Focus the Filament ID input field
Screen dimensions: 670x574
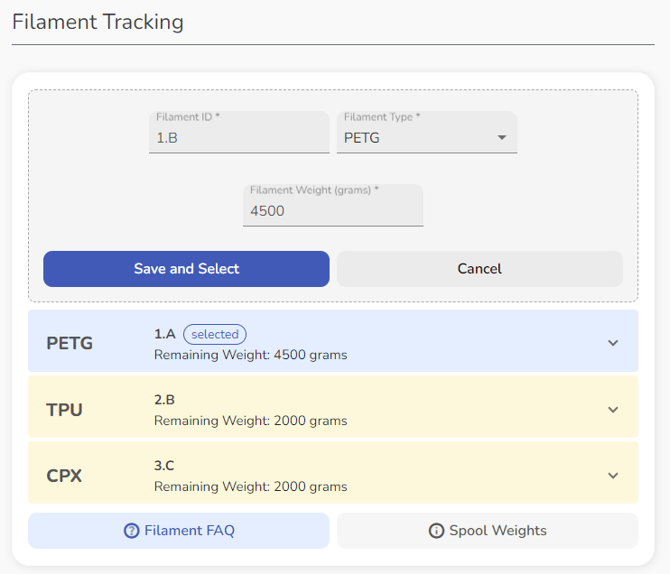[238, 138]
